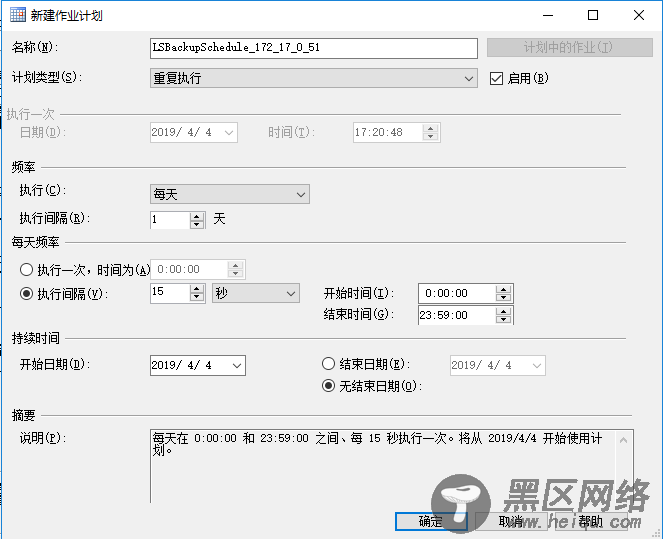The image size is (663, 539).
Task: Select the 执行间隔(V) radio button
Action: 27,293
